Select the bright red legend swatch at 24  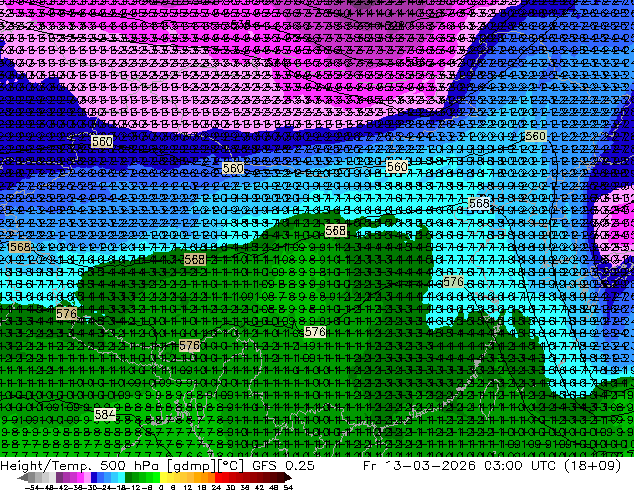coord(218,477)
